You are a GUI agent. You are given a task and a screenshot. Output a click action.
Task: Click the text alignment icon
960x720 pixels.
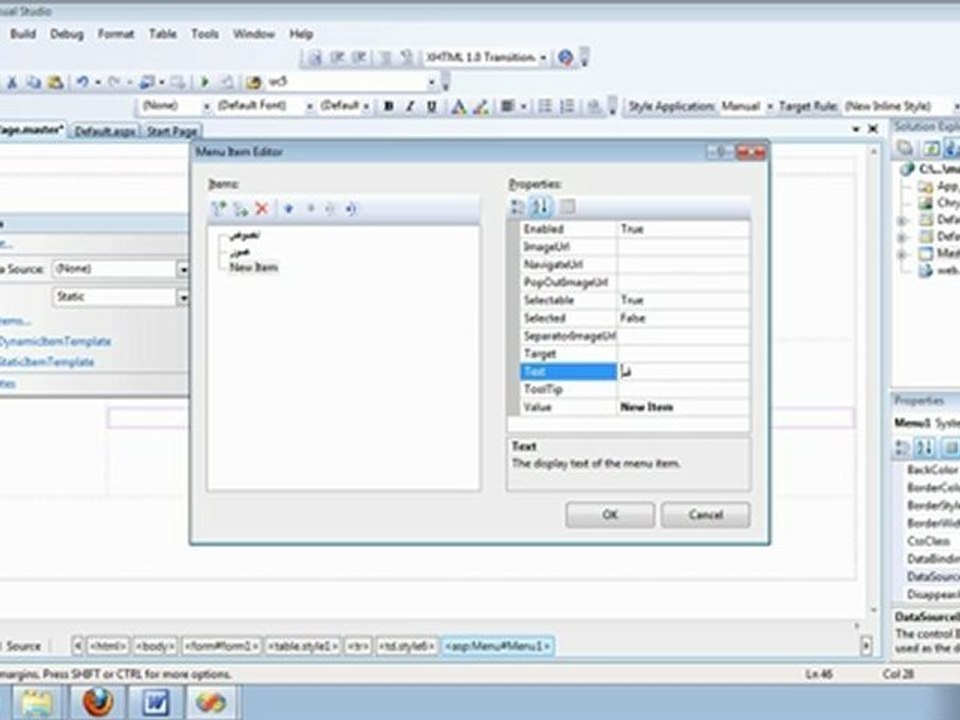[x=507, y=107]
